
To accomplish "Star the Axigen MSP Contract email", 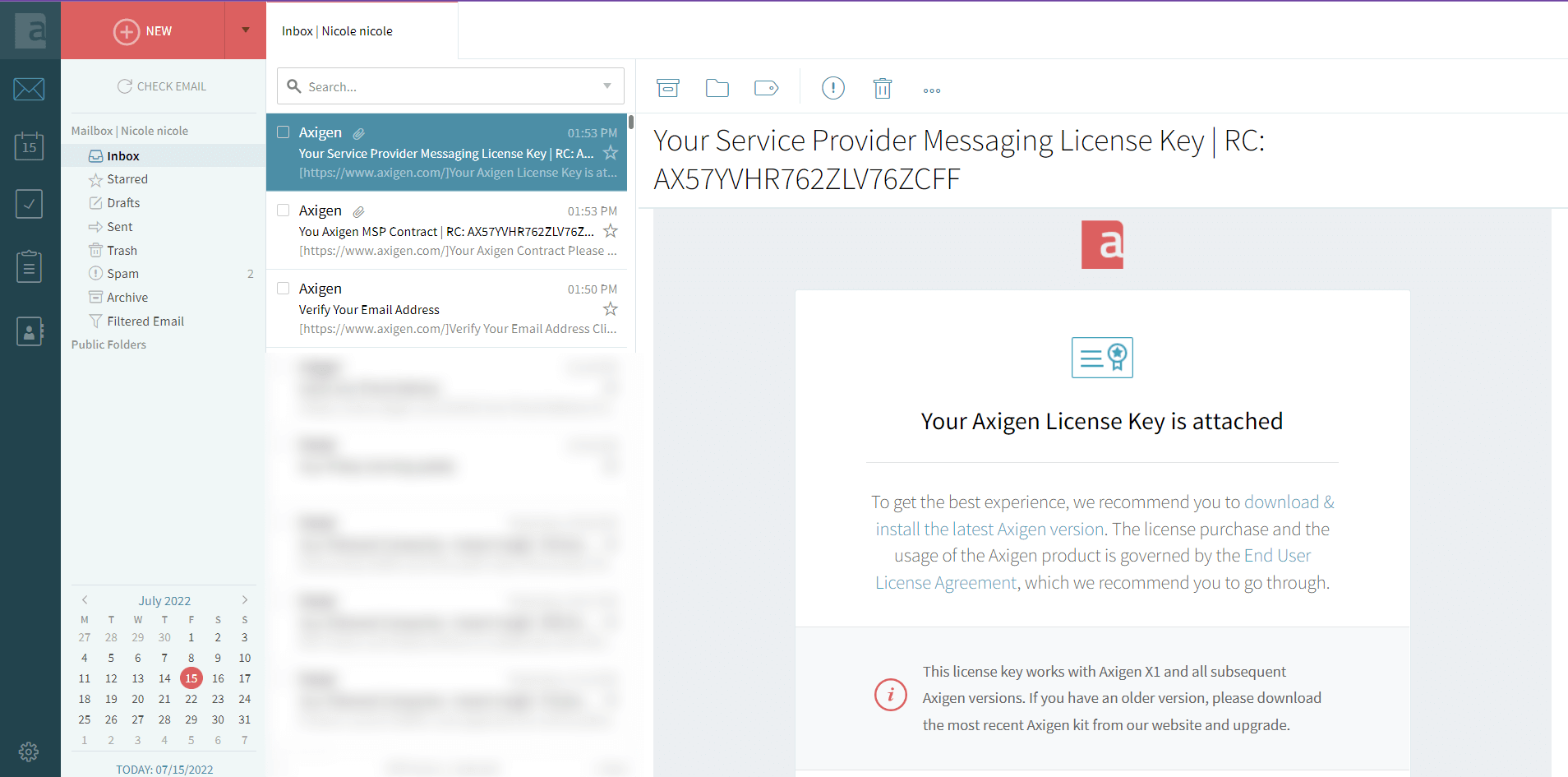I will point(611,231).
